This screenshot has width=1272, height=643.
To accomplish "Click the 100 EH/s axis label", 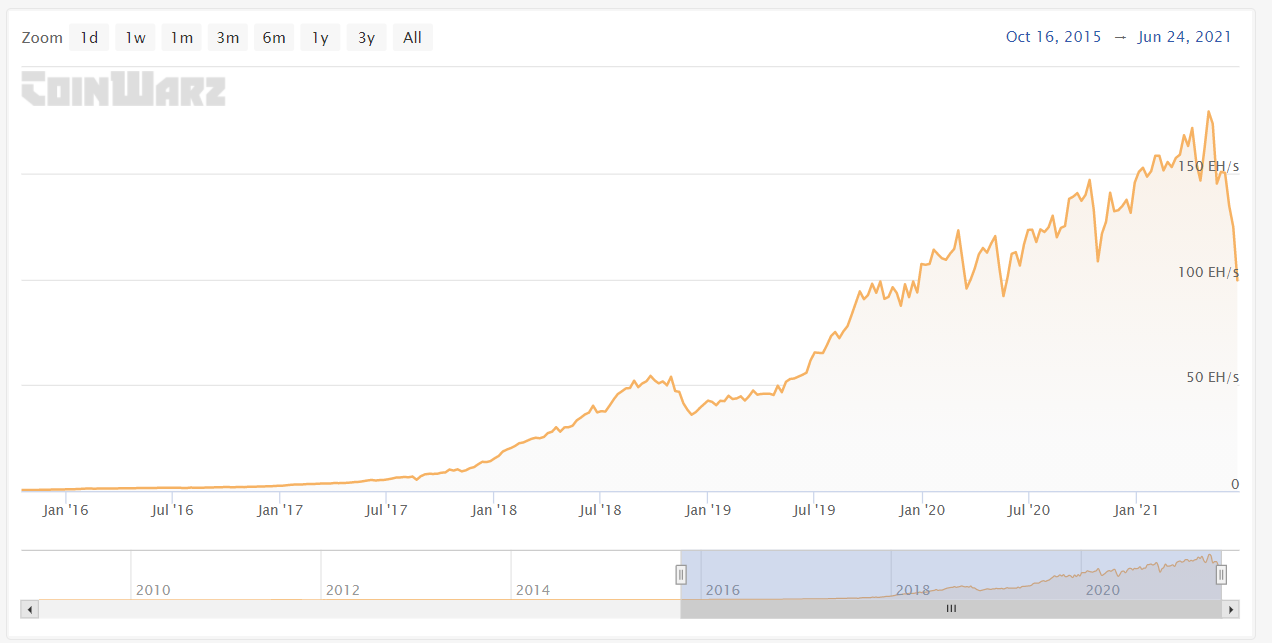I will pyautogui.click(x=1208, y=272).
